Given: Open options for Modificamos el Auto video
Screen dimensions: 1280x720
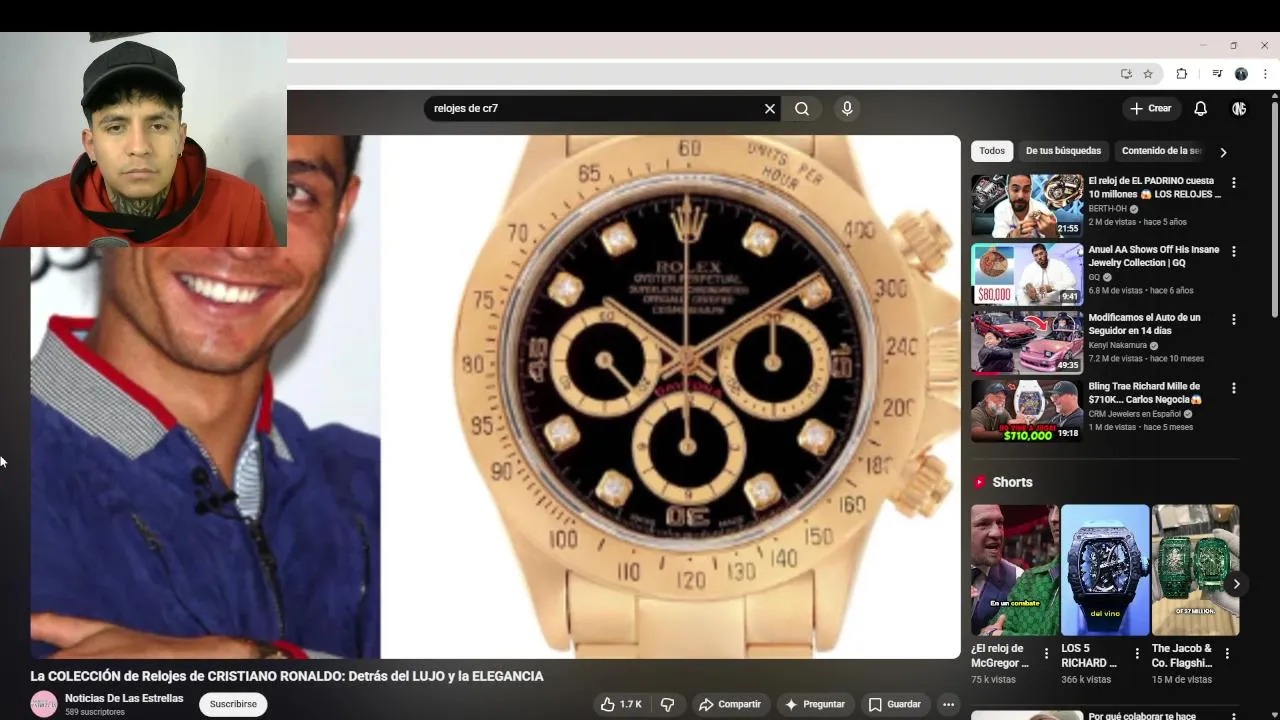Looking at the screenshot, I should 1233,319.
